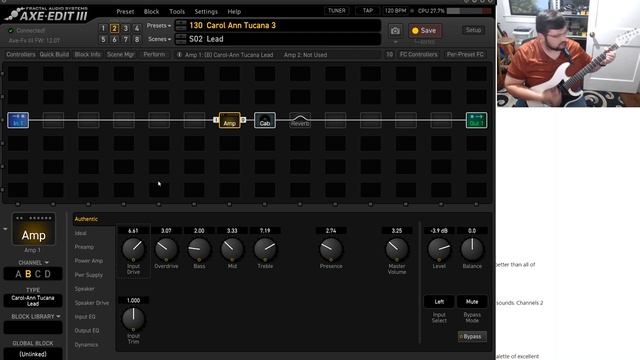The image size is (640, 360).
Task: Select scene 6 button
Action: [x=114, y=40]
